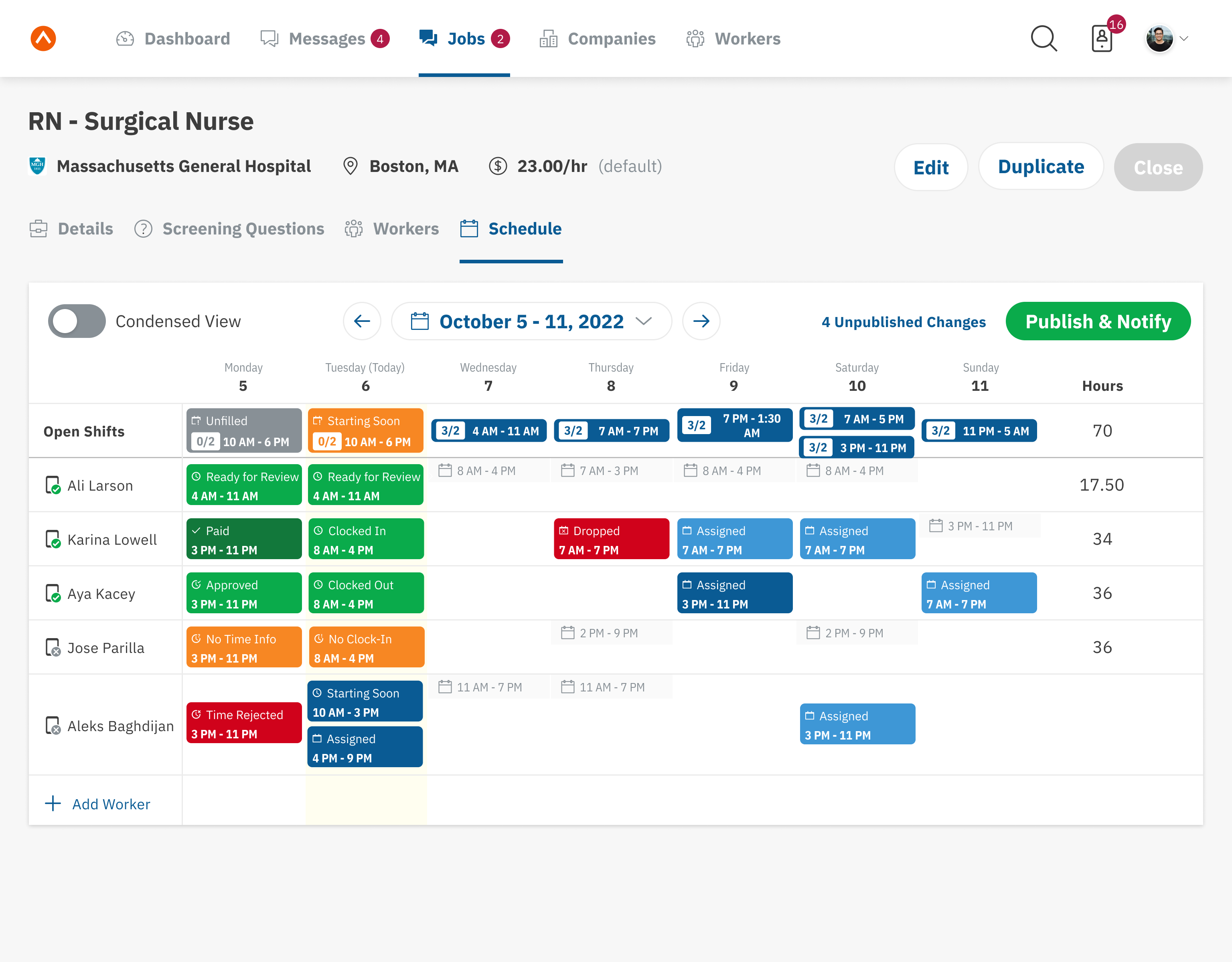Open Aleks Baghdijan's Time Rejected shift

244,723
